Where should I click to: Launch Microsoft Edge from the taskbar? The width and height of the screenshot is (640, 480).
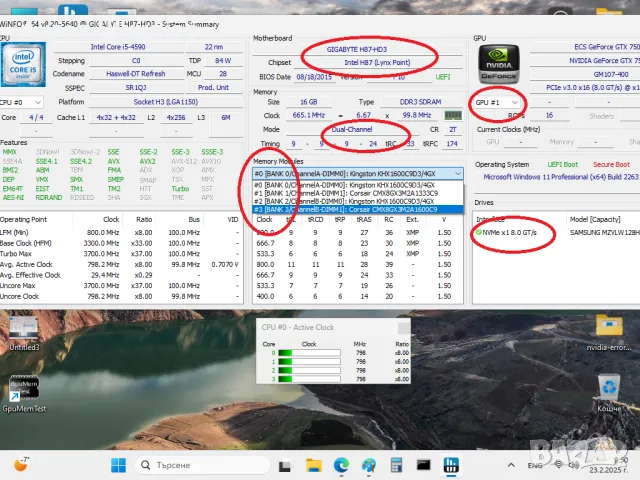click(x=340, y=464)
